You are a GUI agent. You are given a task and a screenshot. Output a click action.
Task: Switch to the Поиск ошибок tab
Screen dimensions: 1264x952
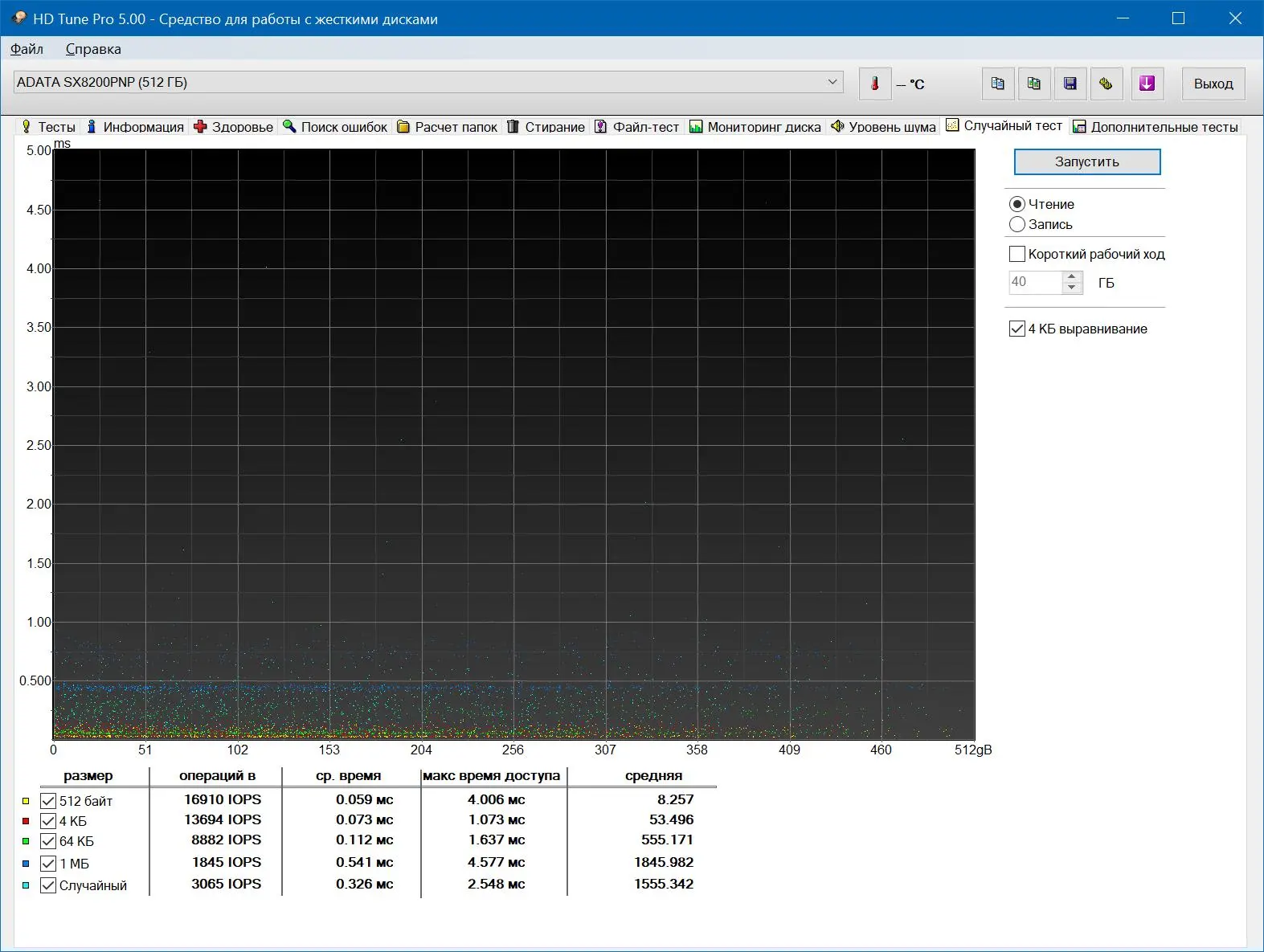coord(336,127)
